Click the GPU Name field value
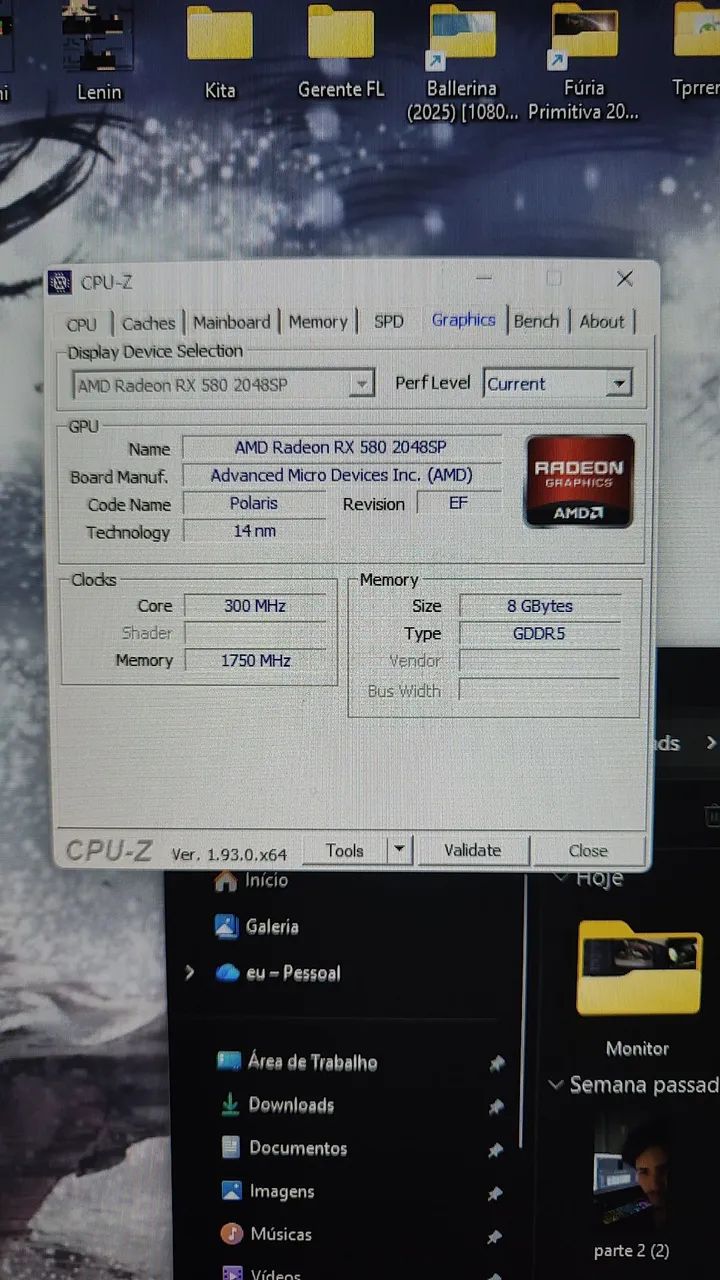The image size is (720, 1280). pyautogui.click(x=341, y=447)
